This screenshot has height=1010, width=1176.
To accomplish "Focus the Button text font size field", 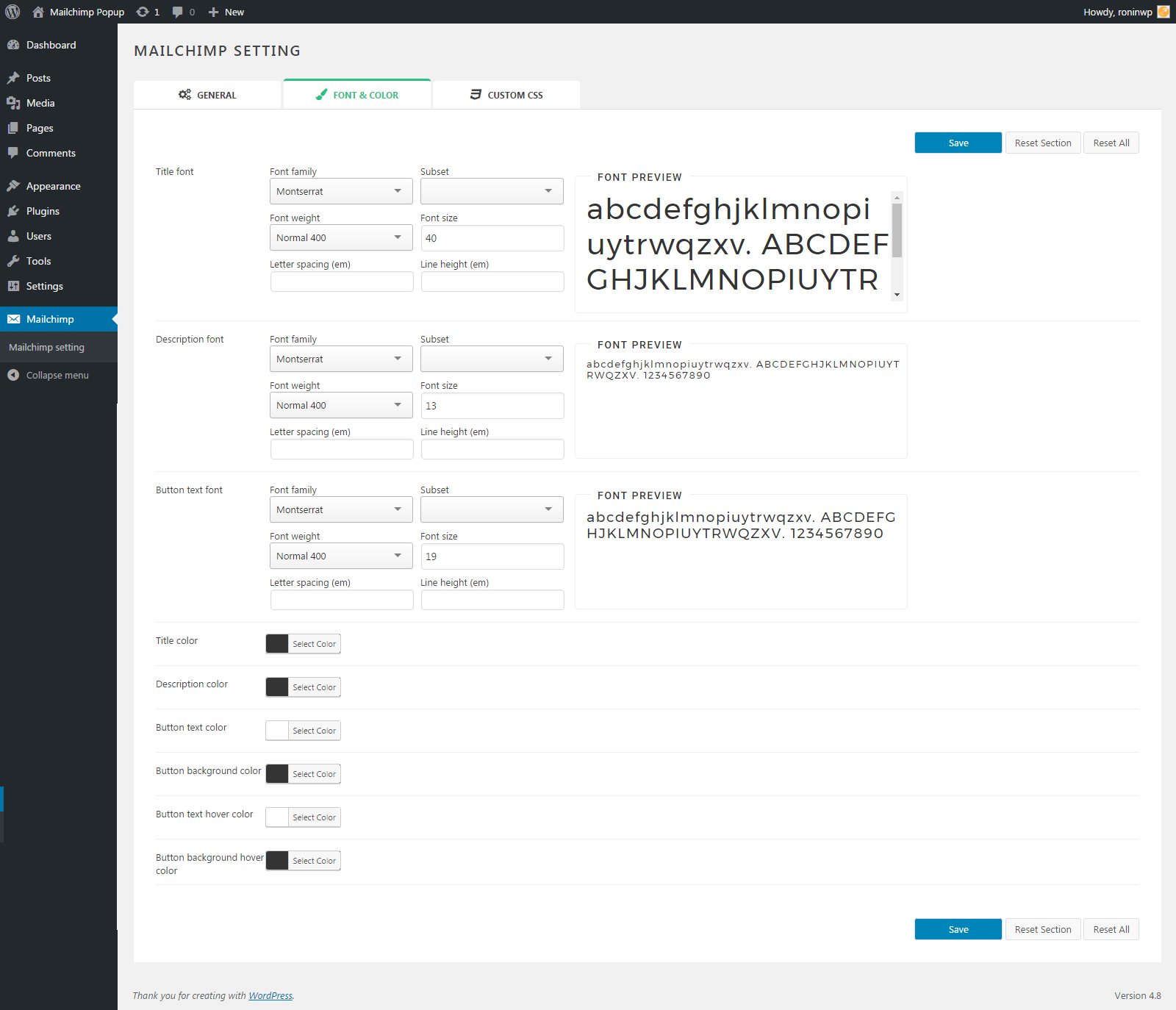I will pyautogui.click(x=492, y=556).
